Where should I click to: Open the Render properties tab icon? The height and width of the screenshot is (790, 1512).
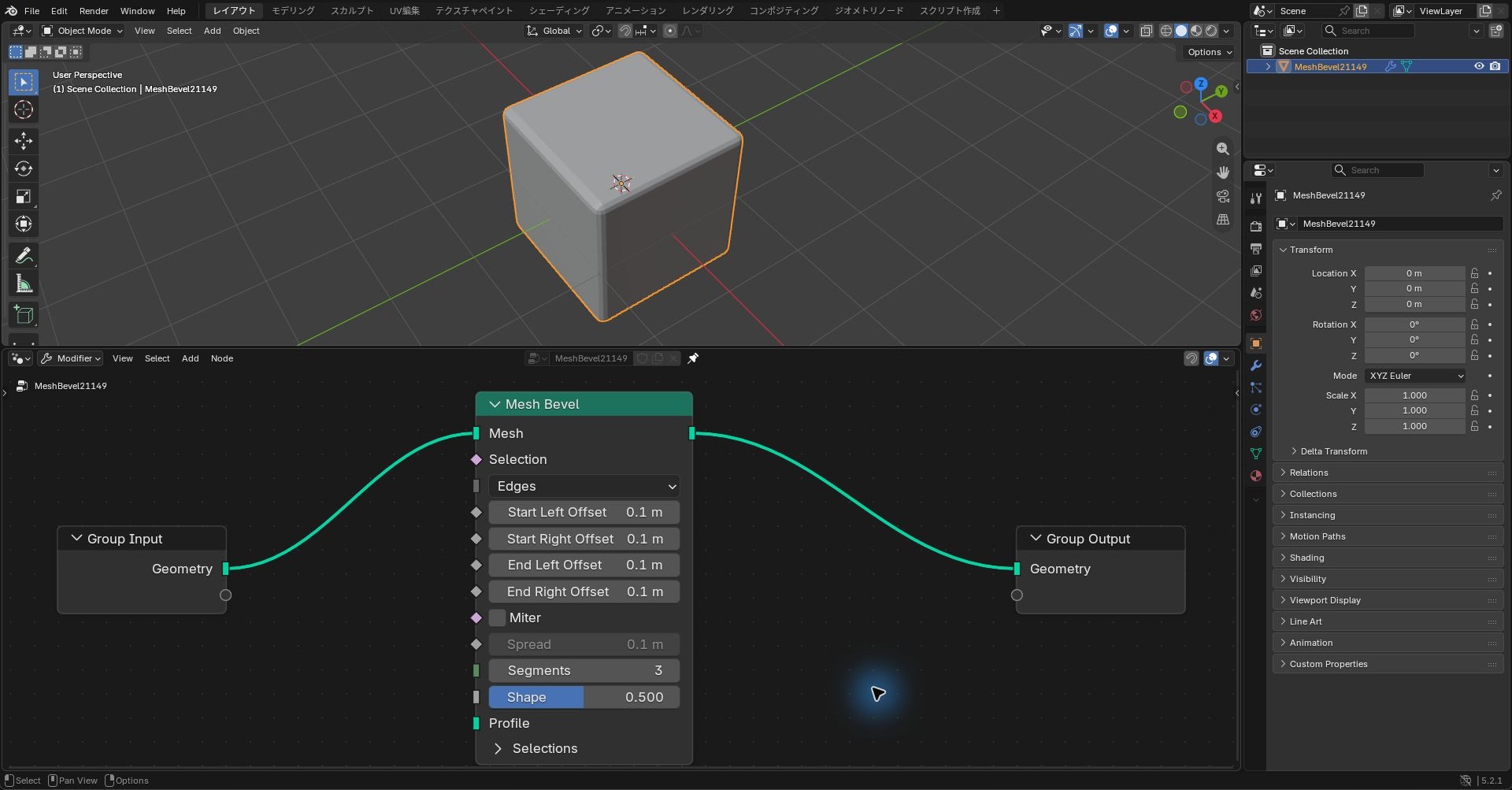click(x=1256, y=227)
